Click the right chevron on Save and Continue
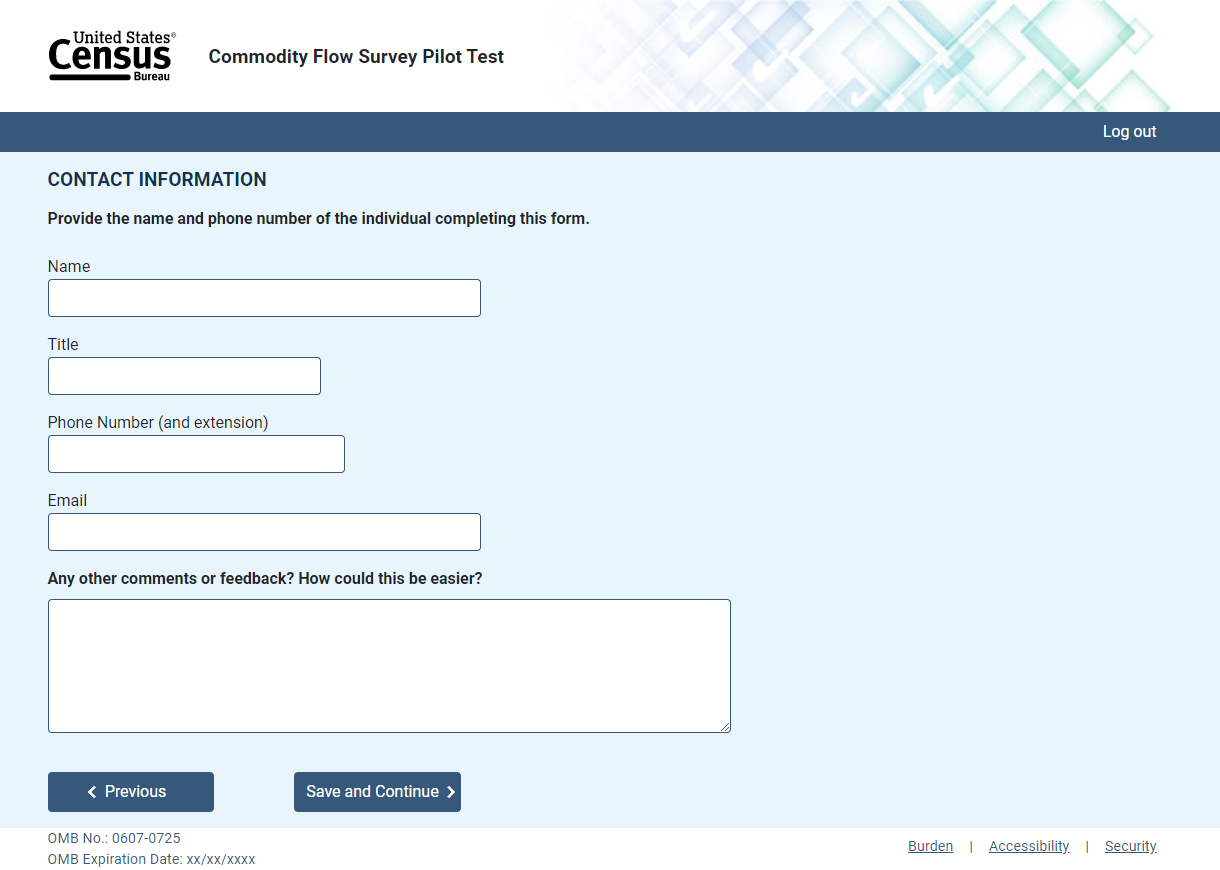The height and width of the screenshot is (870, 1220). click(x=451, y=792)
